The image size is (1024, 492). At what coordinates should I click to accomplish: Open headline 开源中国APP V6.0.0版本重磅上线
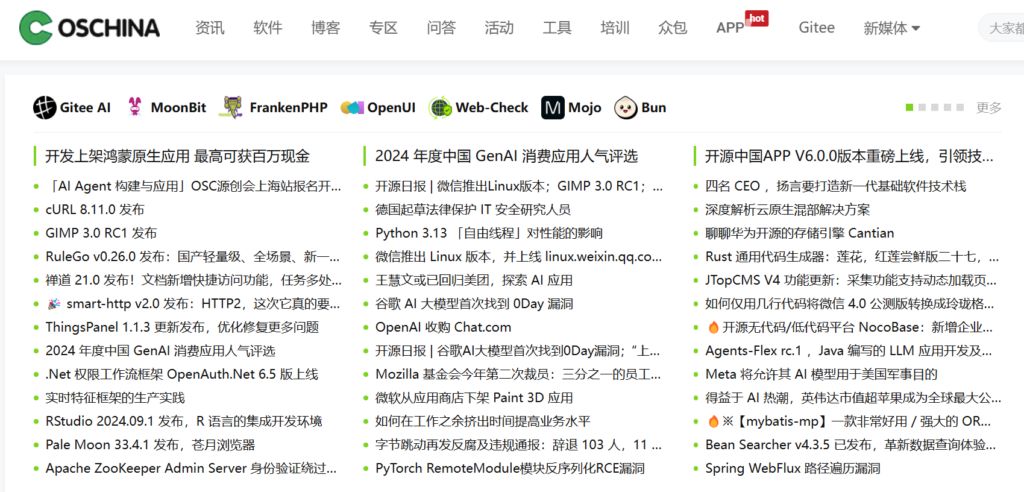[849, 156]
